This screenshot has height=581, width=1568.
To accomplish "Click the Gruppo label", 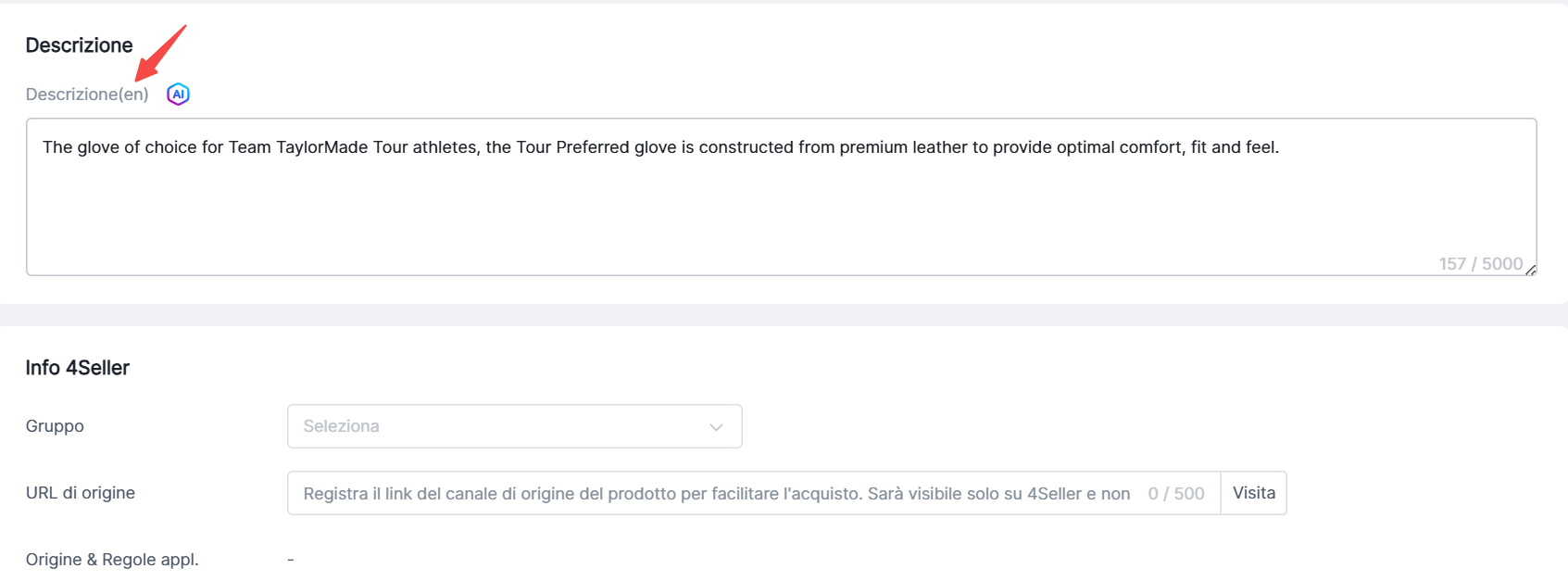I will (x=55, y=426).
